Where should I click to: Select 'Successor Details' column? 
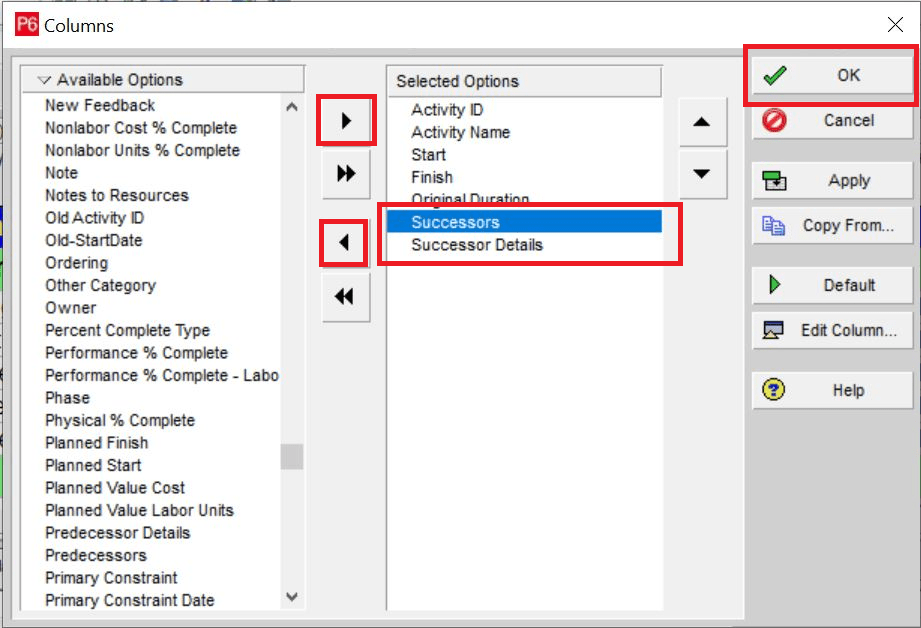[x=477, y=245]
